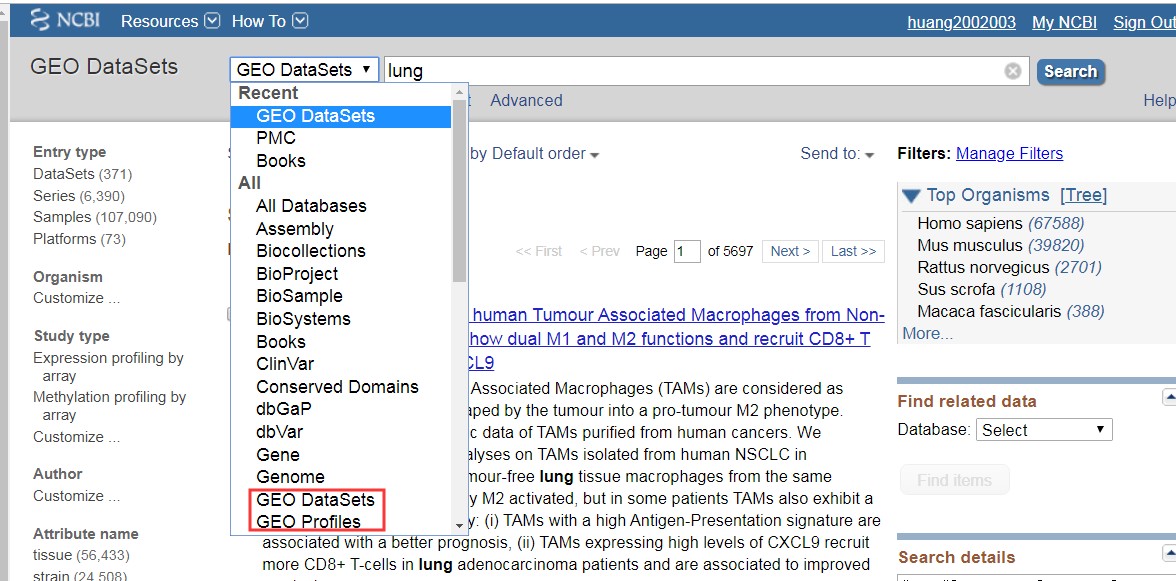The width and height of the screenshot is (1176, 581).
Task: Select BioSample database
Action: (x=299, y=296)
